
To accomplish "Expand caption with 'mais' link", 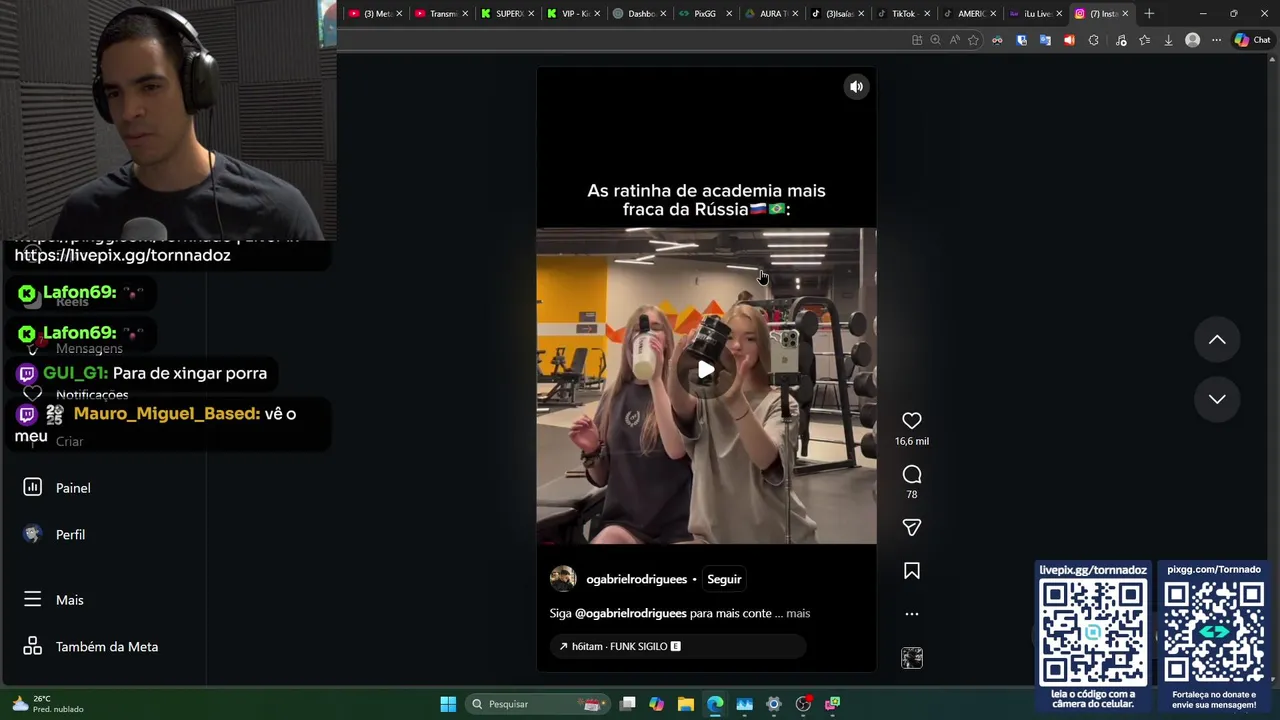I will 798,613.
